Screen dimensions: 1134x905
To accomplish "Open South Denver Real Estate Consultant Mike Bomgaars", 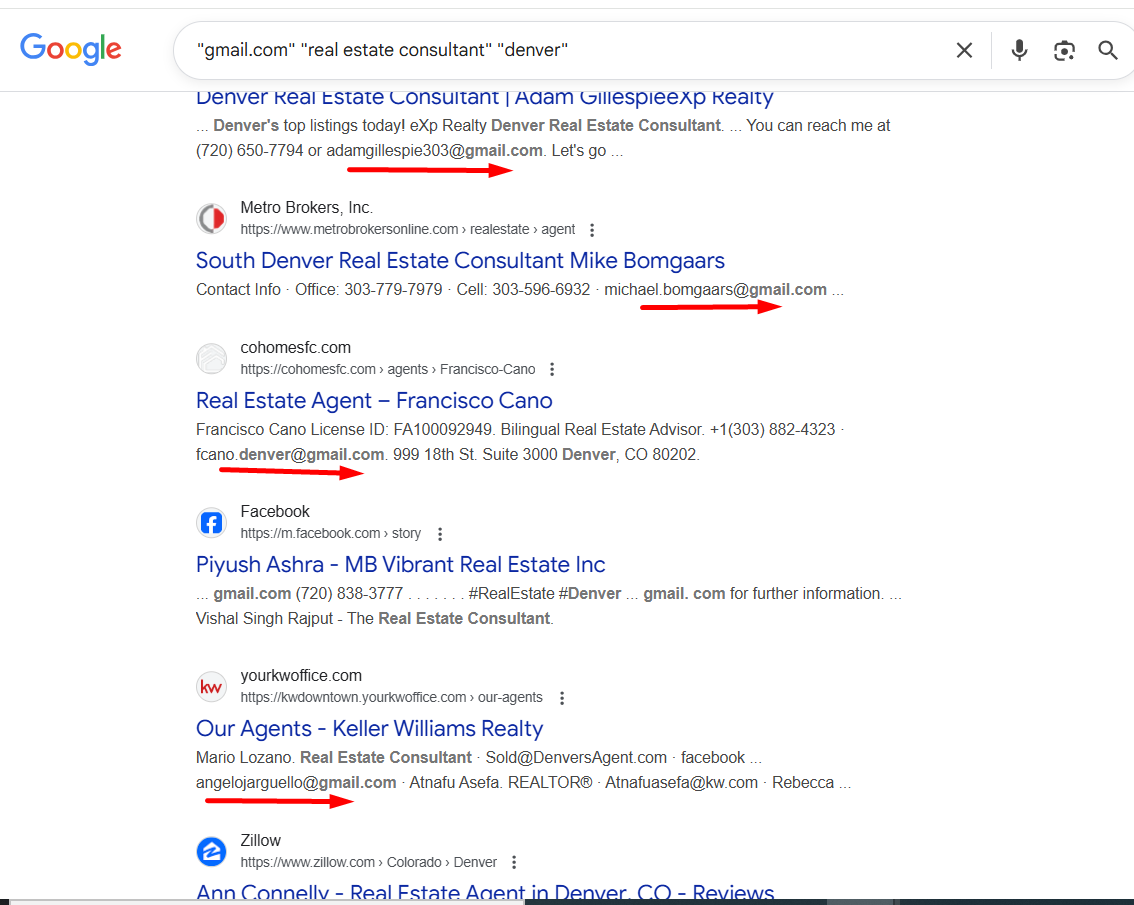I will coord(460,261).
